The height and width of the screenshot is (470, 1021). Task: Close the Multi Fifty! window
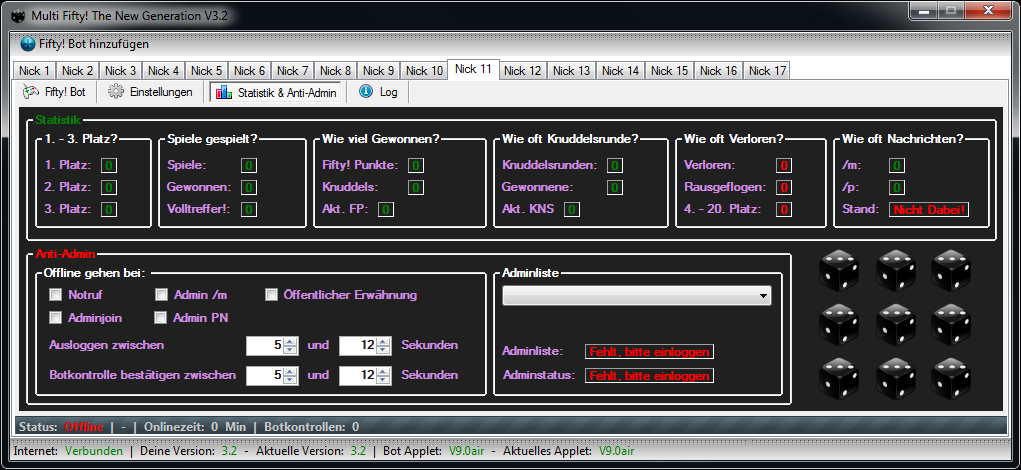[x=990, y=10]
